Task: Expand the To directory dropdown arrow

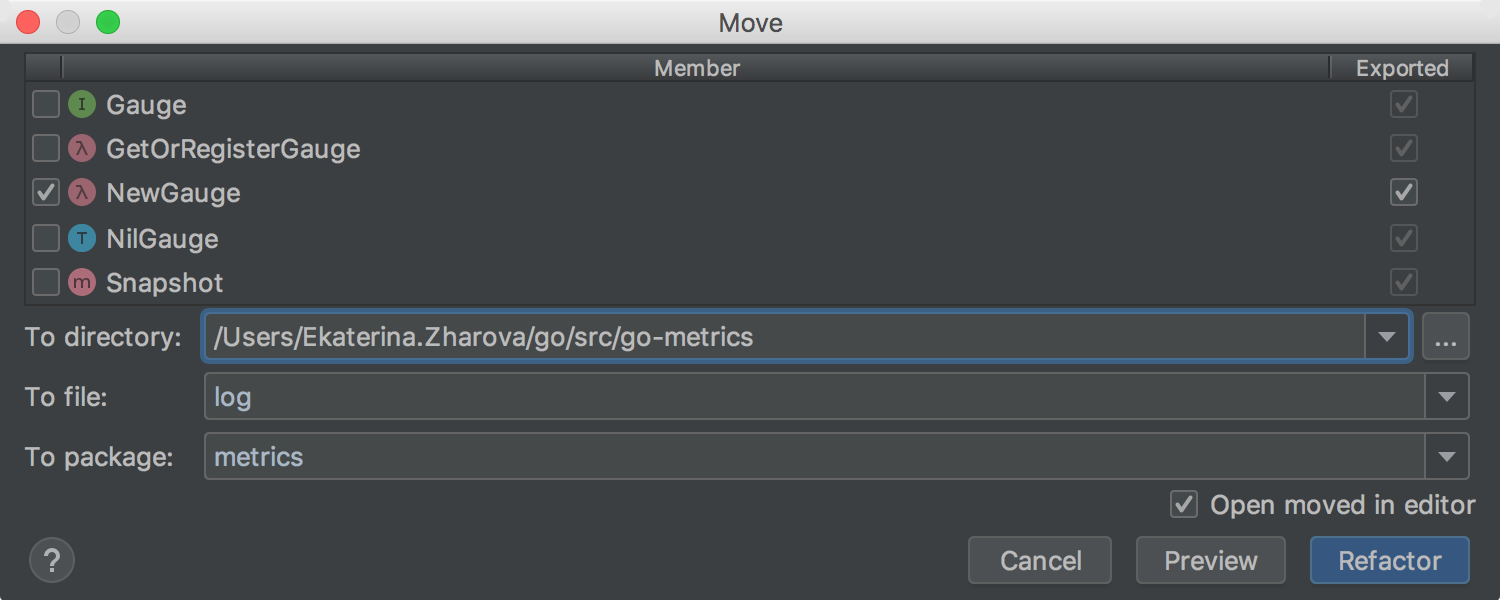Action: pyautogui.click(x=1387, y=337)
